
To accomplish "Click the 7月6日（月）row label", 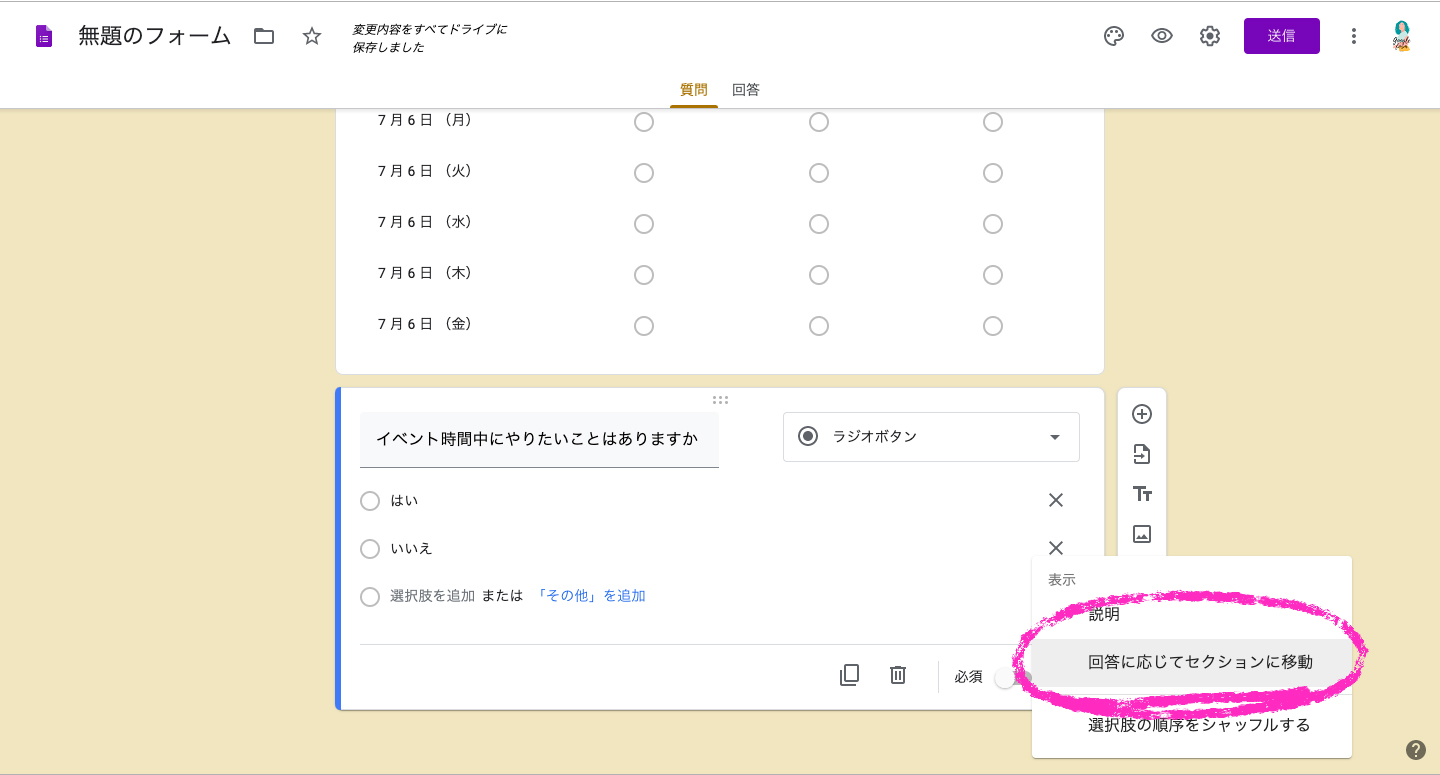I will [x=425, y=120].
